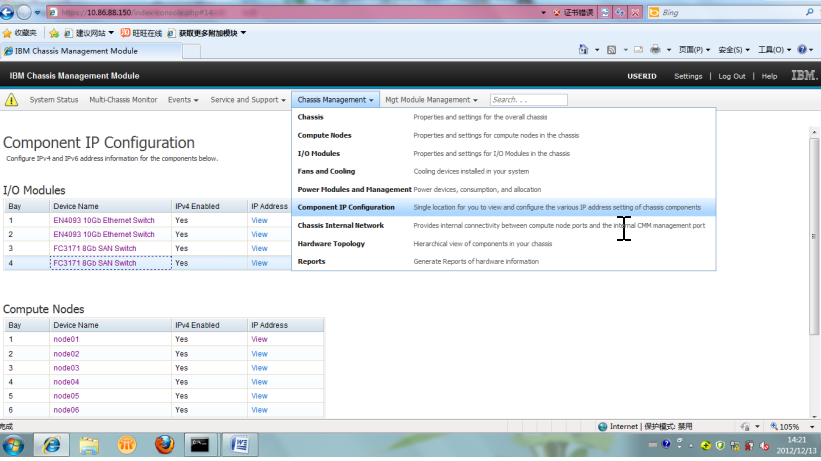Click the Settings link in header
Viewport: 821px width, 461px height.
tap(688, 76)
